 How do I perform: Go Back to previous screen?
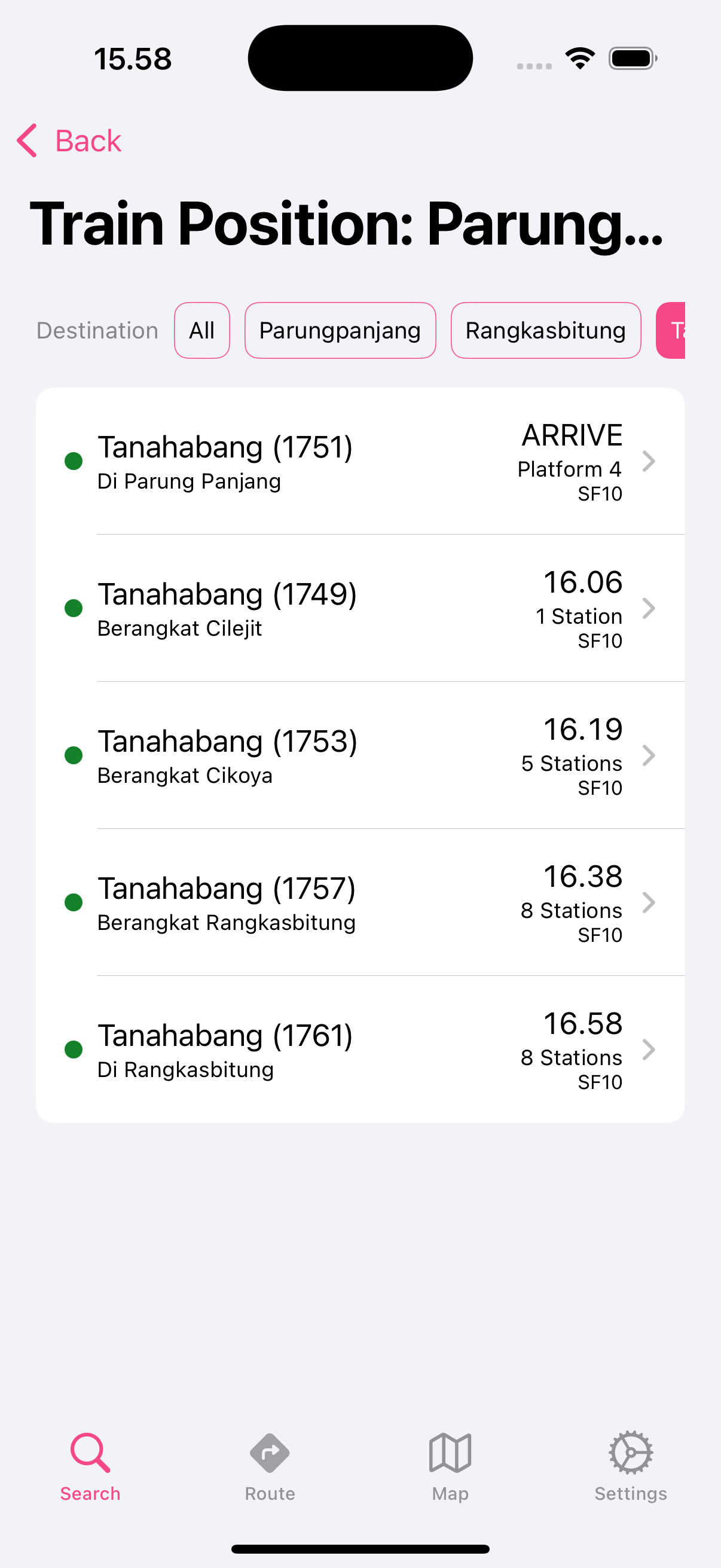click(69, 141)
